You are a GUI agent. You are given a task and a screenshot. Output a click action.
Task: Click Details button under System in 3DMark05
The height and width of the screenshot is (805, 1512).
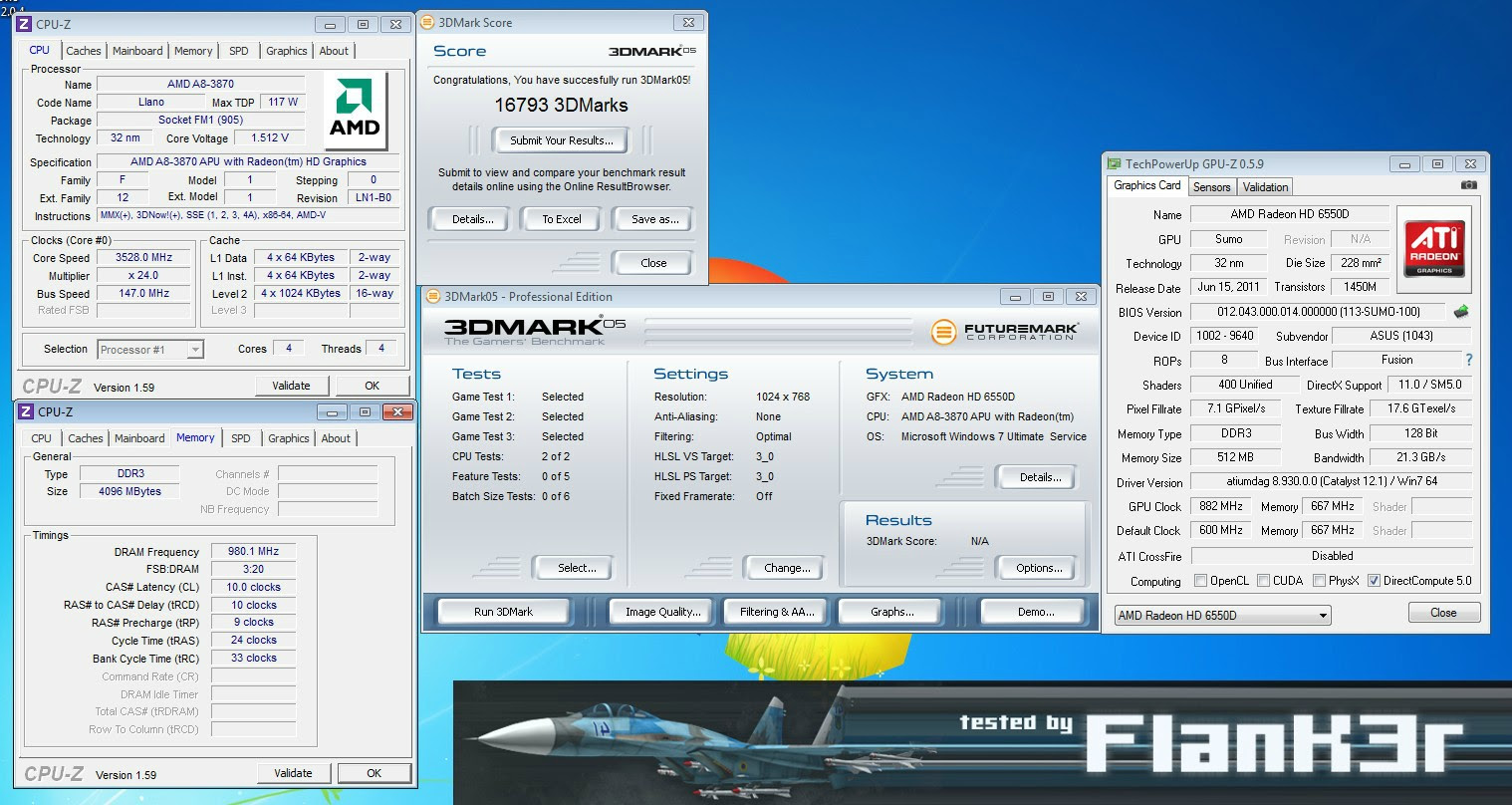tap(1040, 477)
